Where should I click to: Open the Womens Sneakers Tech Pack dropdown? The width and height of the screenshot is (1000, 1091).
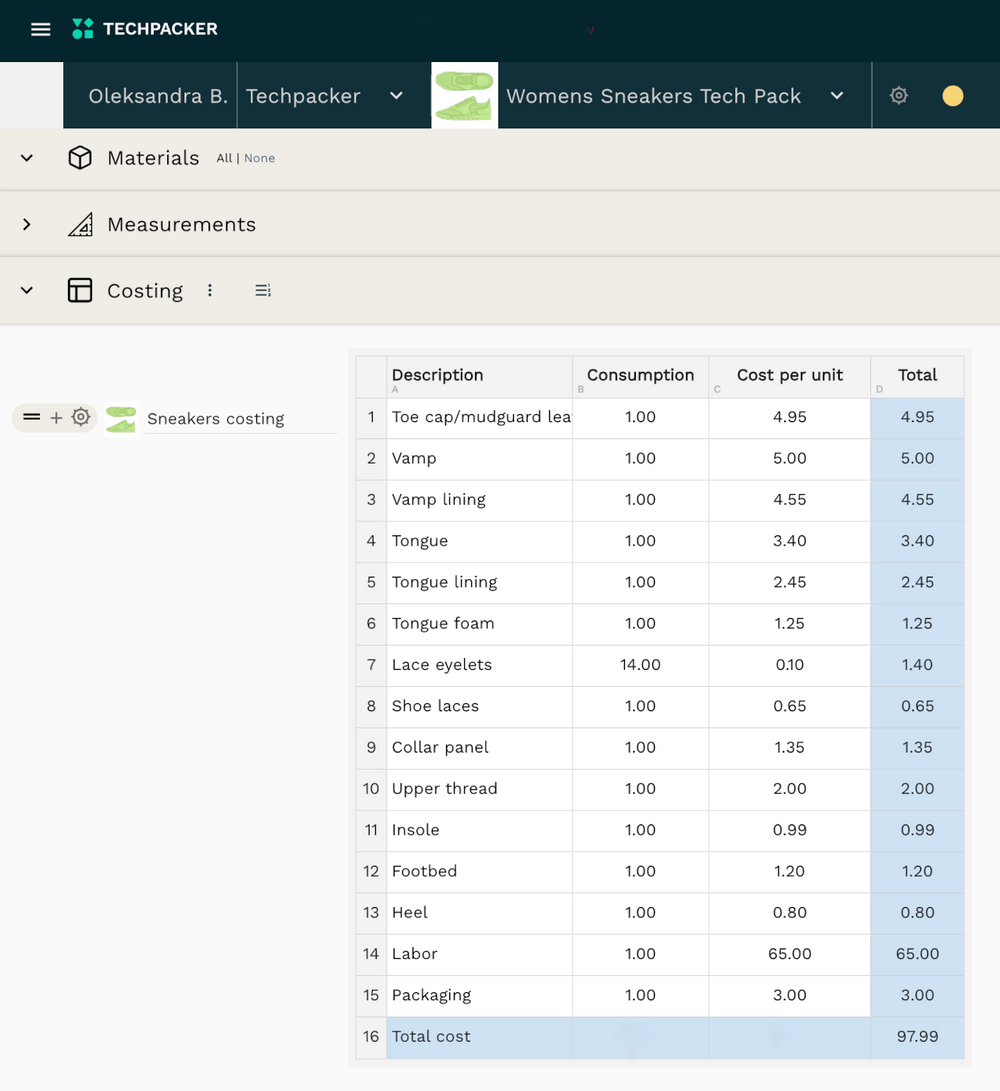(x=837, y=95)
